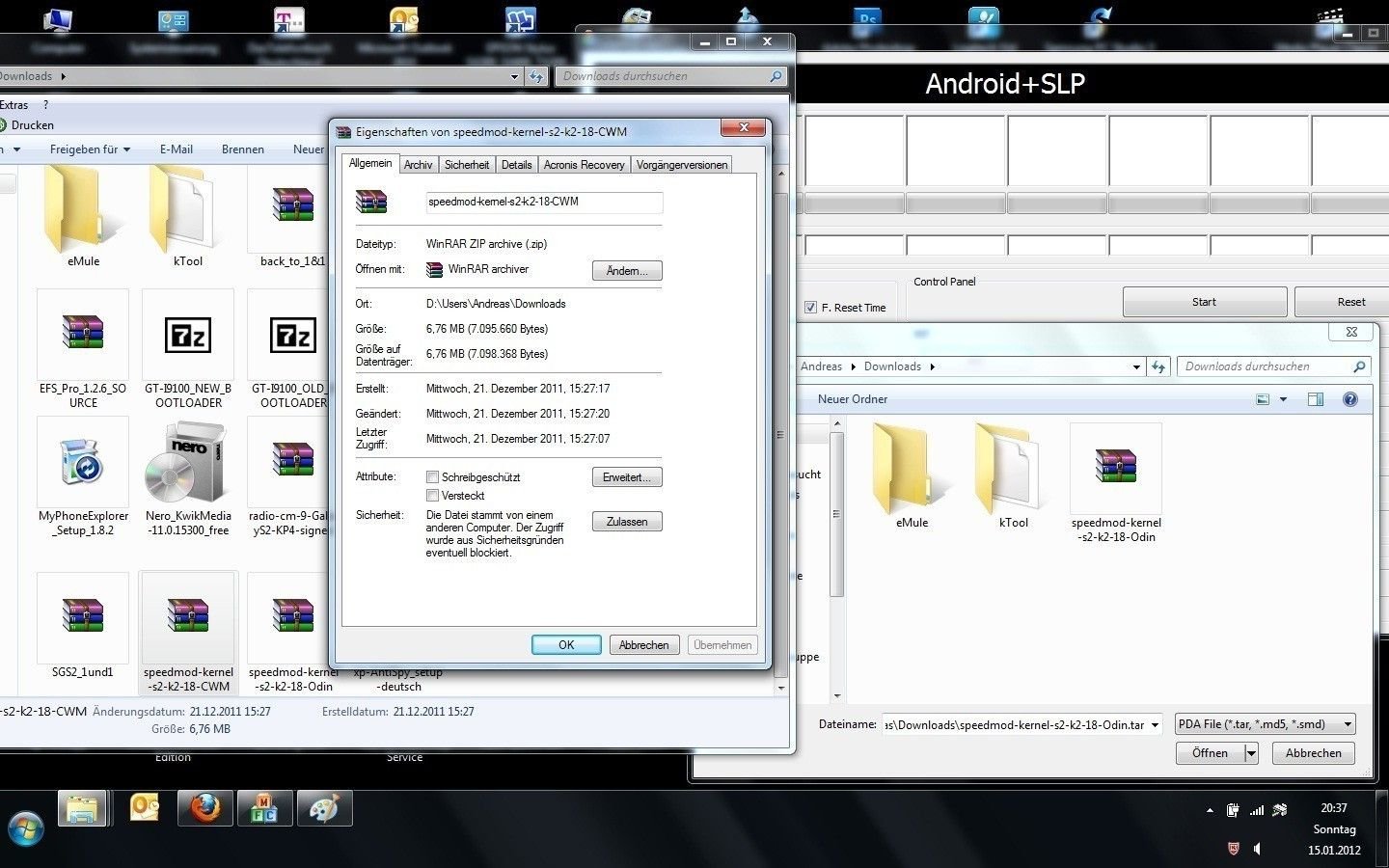The image size is (1389, 868).
Task: Click Start orb on the taskbar
Action: (26, 827)
